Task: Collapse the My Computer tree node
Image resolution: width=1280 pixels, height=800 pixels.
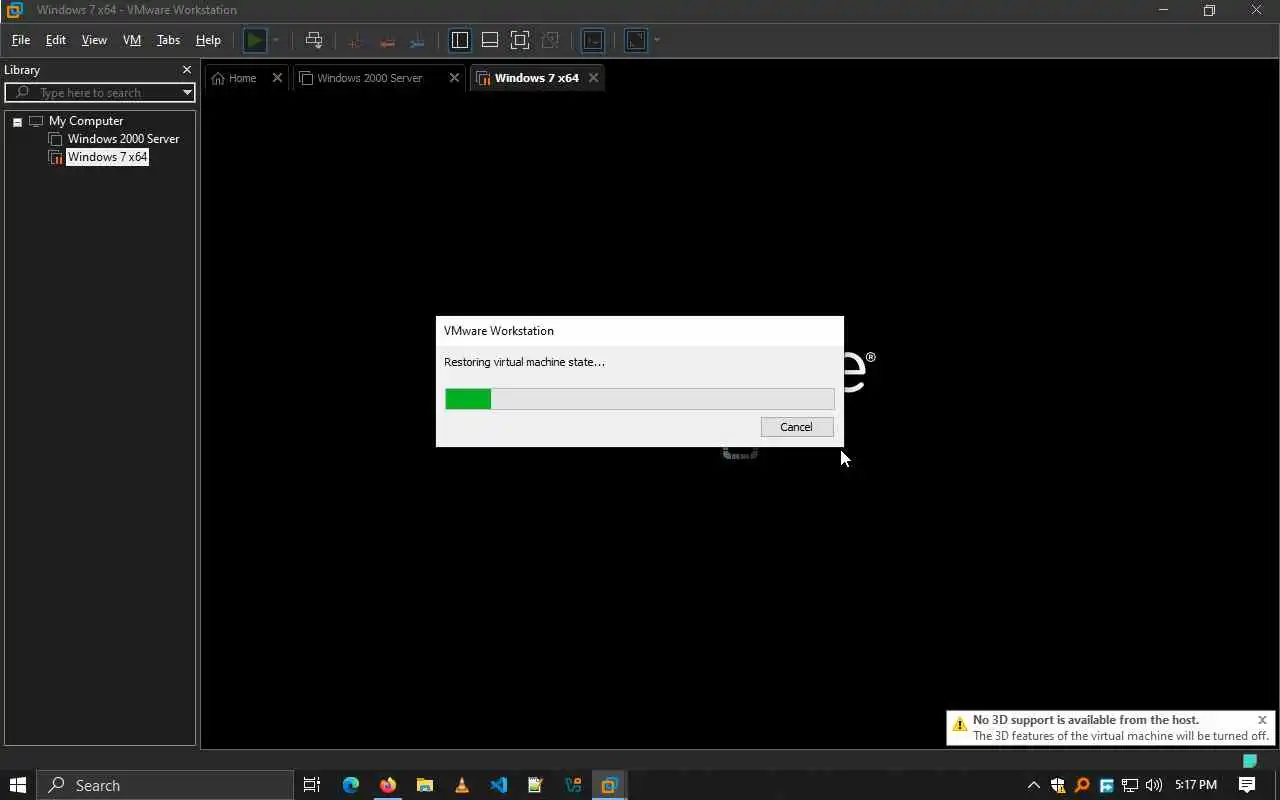Action: [x=17, y=121]
